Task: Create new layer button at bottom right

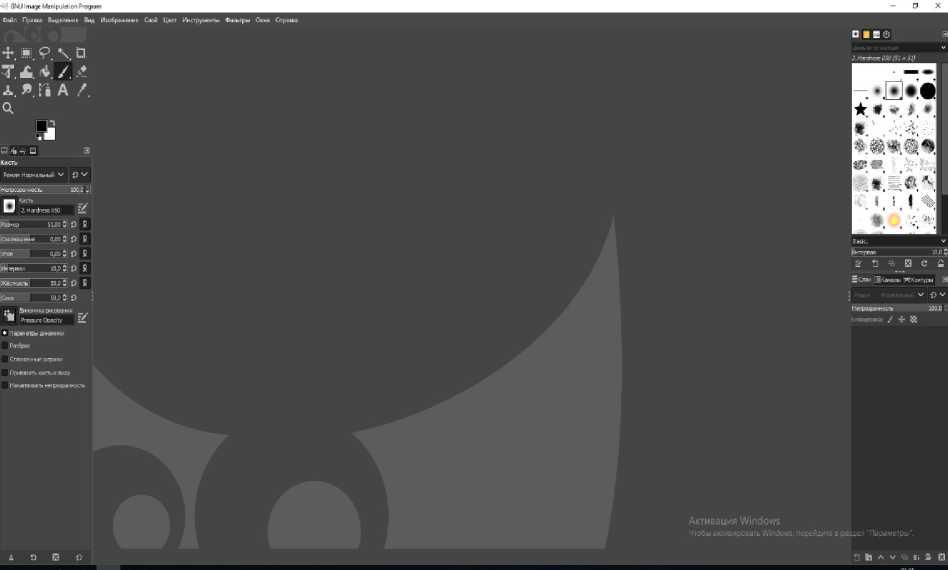Action: pos(856,557)
